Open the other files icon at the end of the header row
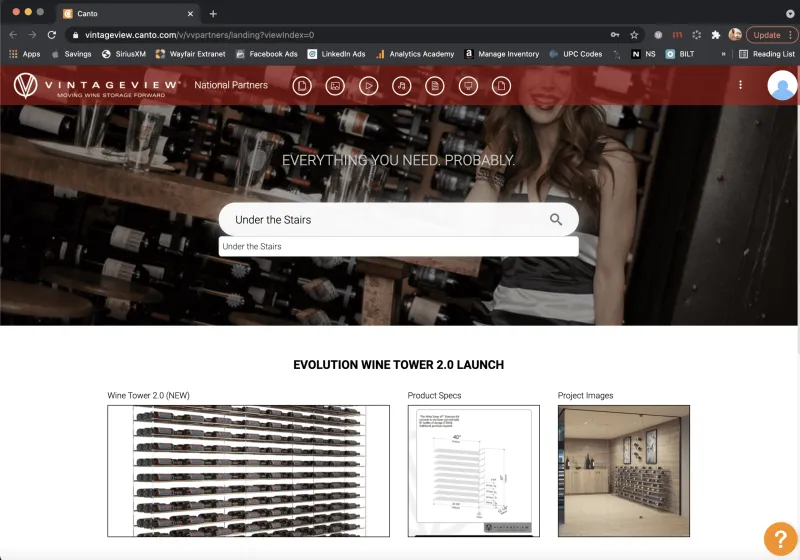The height and width of the screenshot is (560, 800). (x=501, y=86)
